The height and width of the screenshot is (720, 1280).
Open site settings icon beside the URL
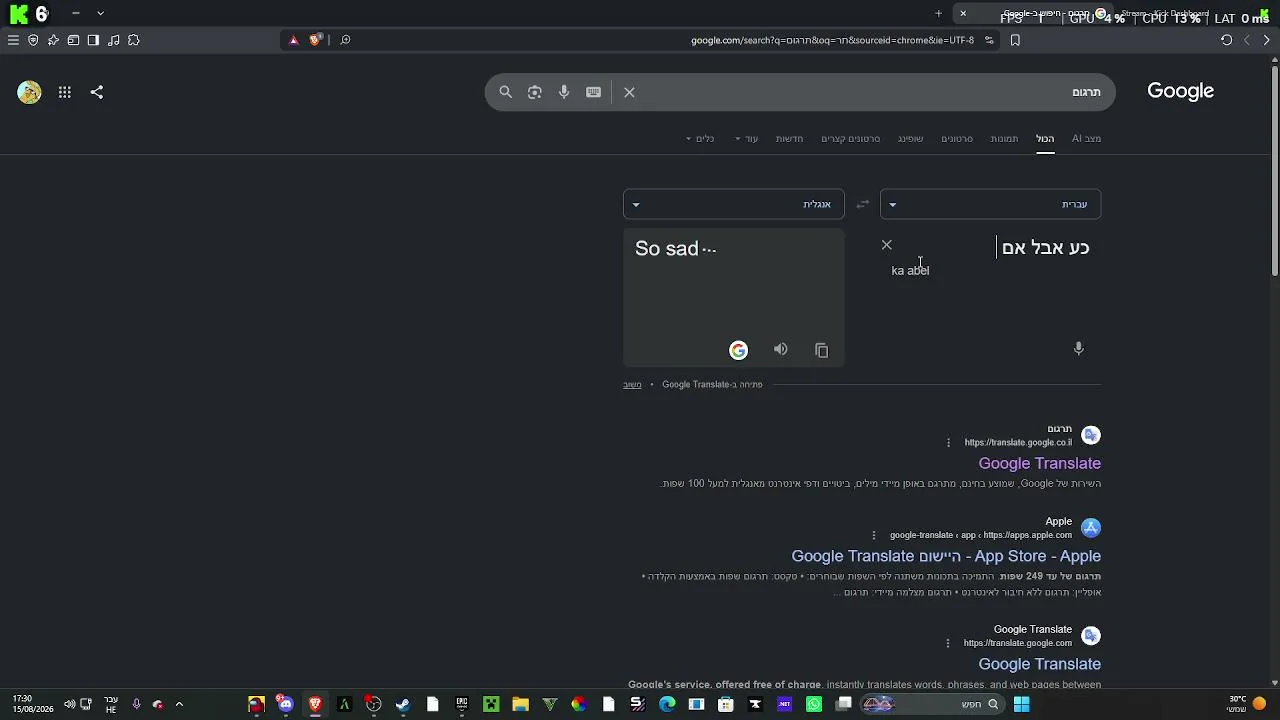(x=989, y=40)
